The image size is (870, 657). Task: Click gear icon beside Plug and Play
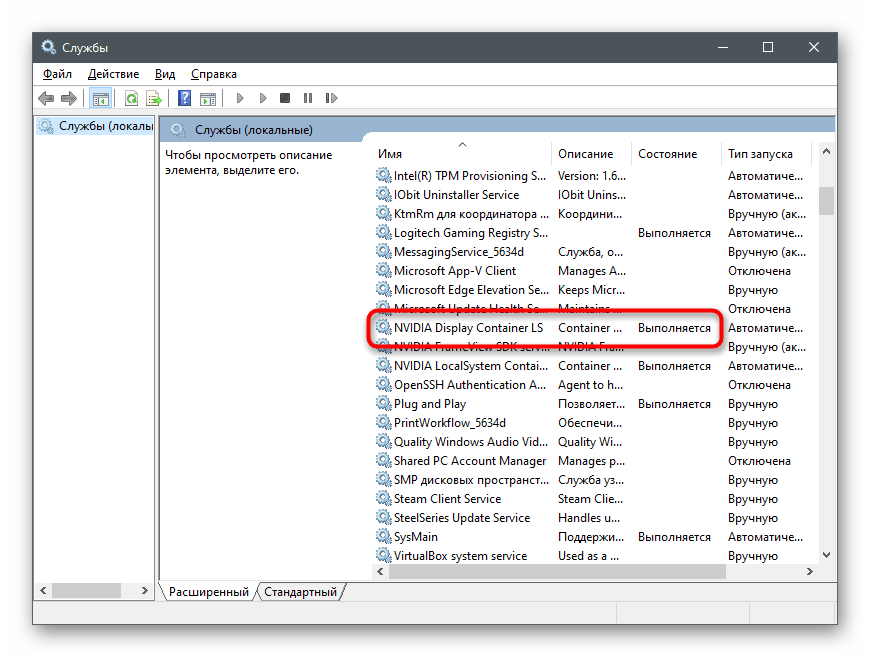point(383,403)
